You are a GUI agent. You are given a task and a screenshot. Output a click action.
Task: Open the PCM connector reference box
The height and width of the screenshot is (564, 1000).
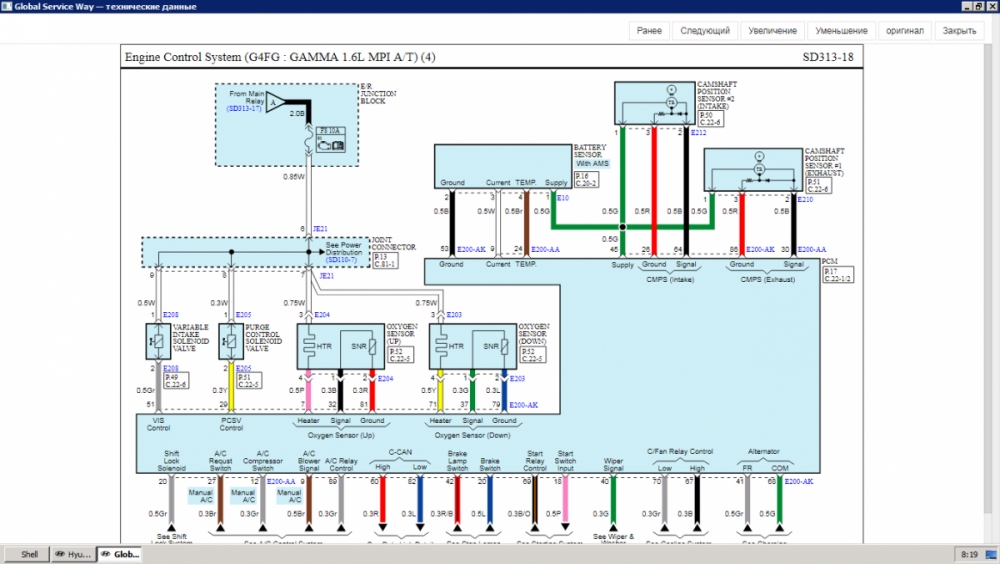click(x=838, y=275)
